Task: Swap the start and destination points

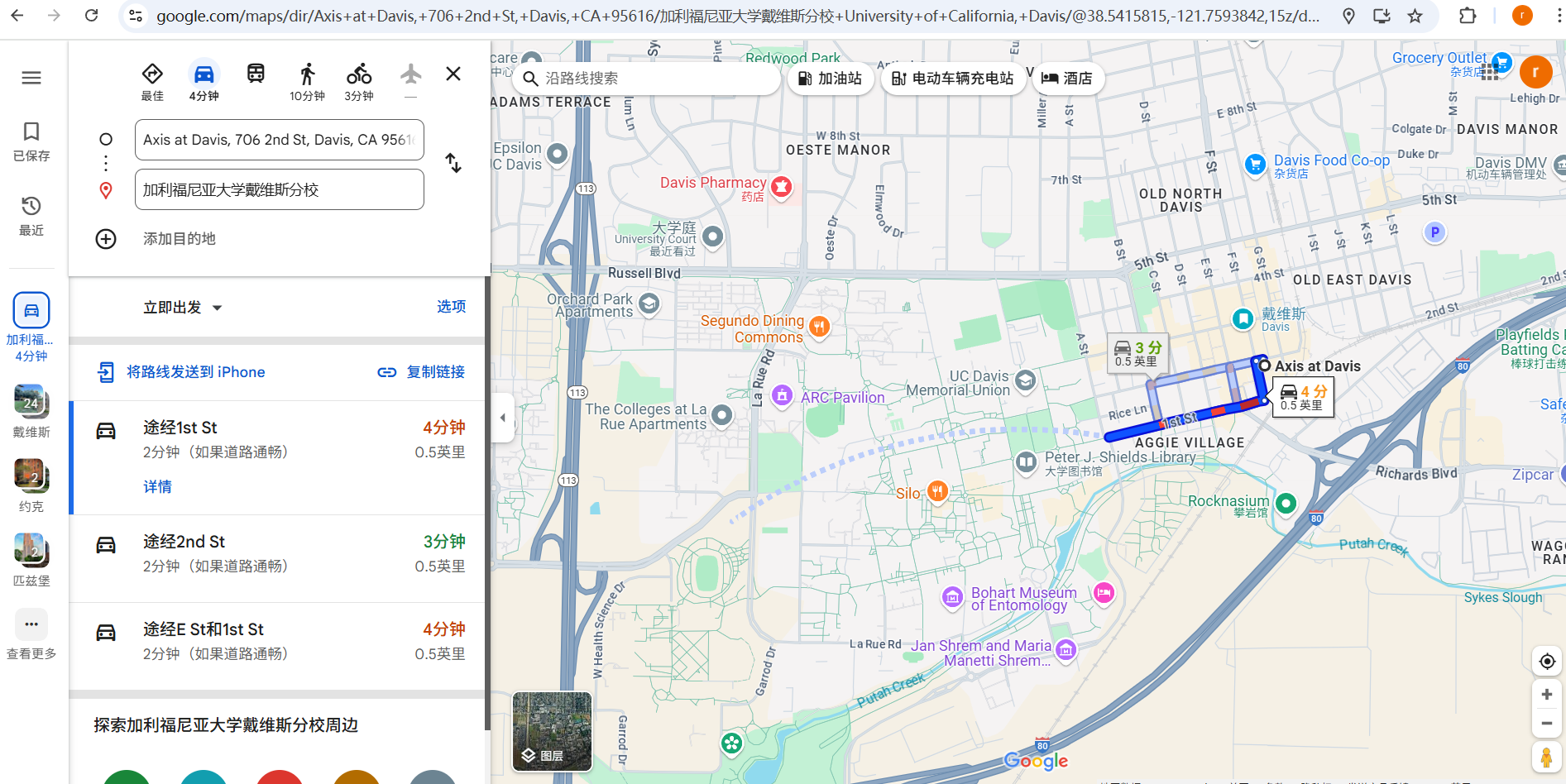Action: (453, 163)
